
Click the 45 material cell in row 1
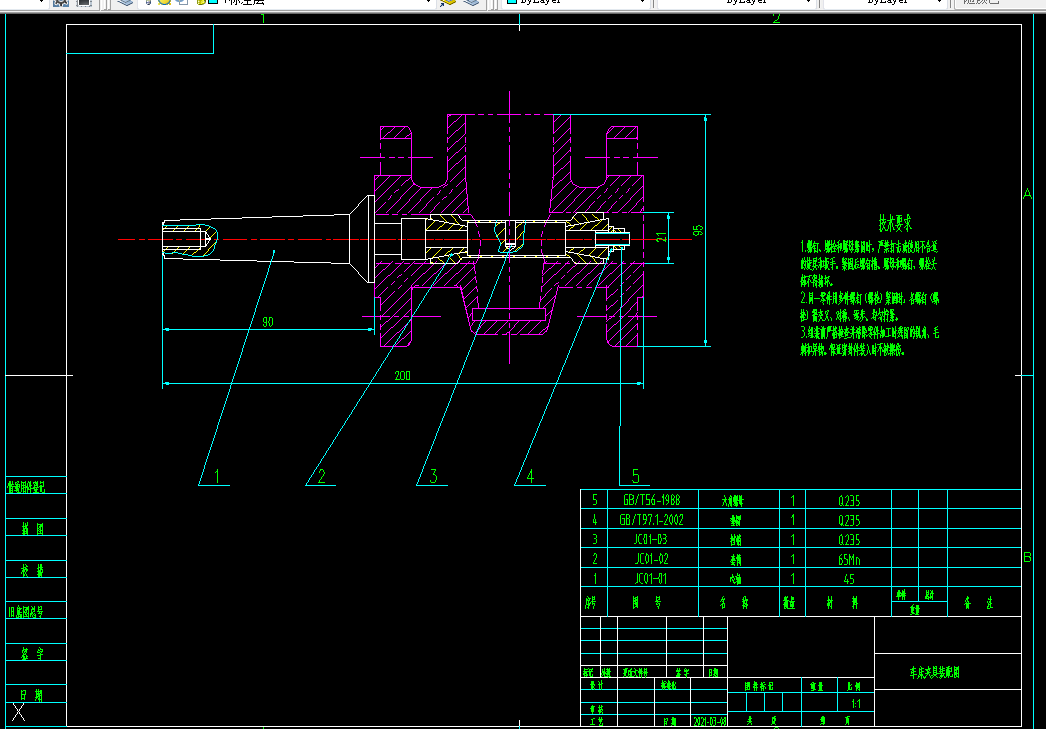tap(849, 579)
